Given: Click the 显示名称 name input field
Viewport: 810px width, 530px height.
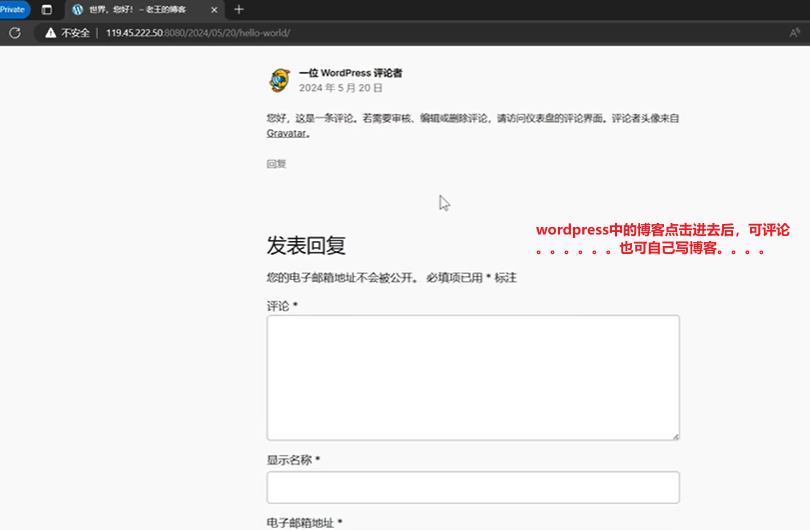Looking at the screenshot, I should coord(473,487).
